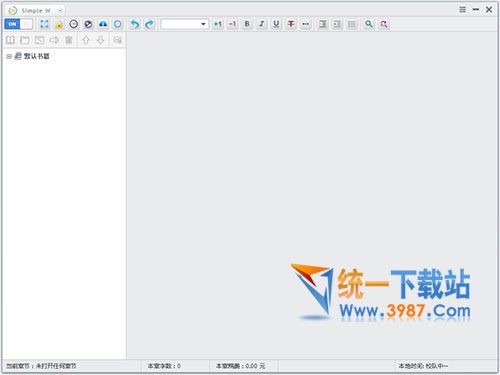Image resolution: width=500 pixels, height=375 pixels.
Task: Toggle the ON switch in the toolbar
Action: [19, 24]
